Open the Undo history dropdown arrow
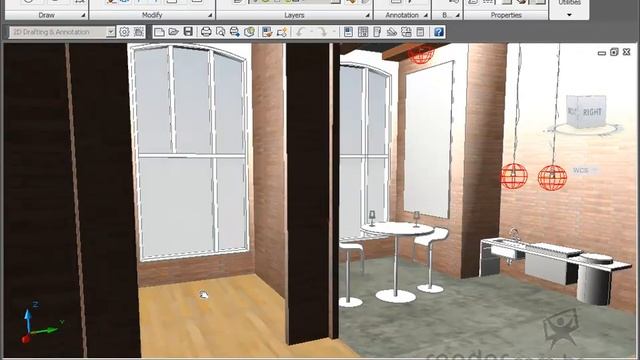Screen dimensions: 640x360 pos(311,32)
